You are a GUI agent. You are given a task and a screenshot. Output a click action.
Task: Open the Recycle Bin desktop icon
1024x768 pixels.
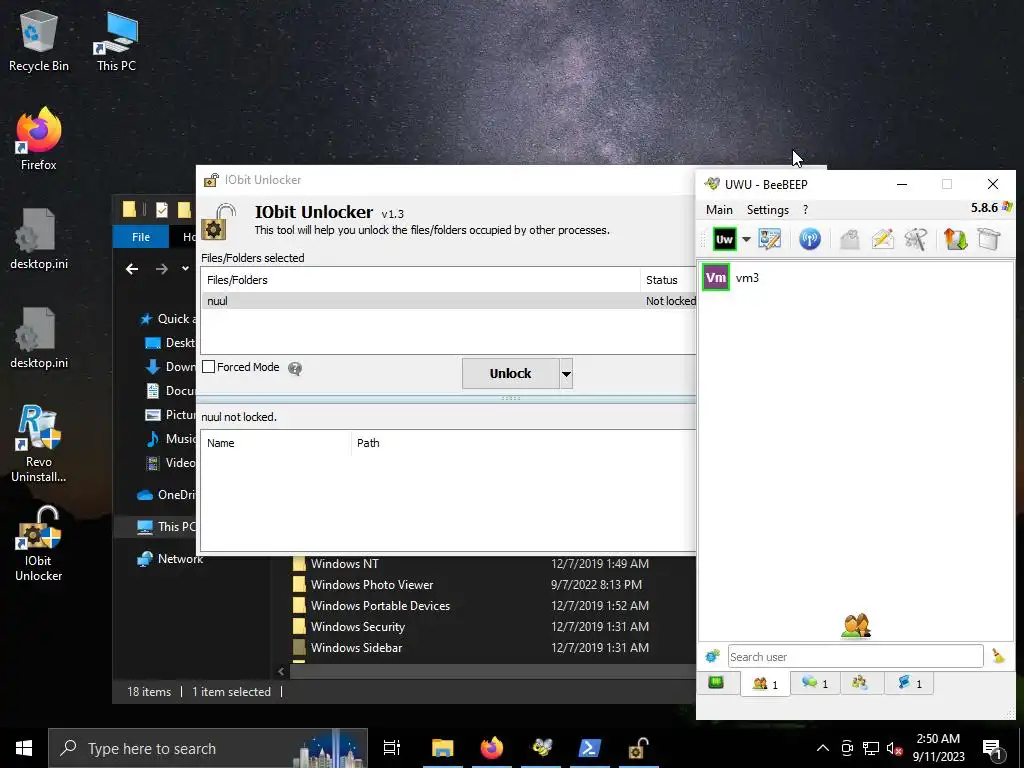coord(39,40)
